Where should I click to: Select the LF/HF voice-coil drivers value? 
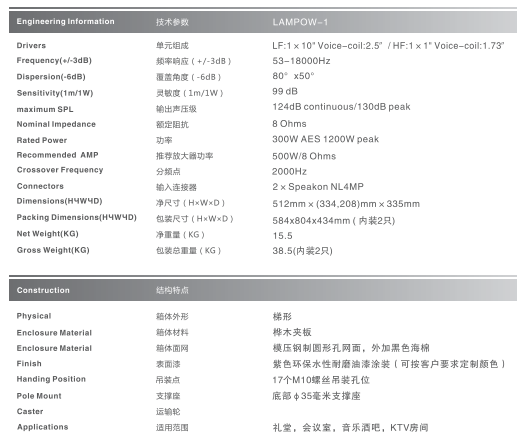[x=388, y=45]
